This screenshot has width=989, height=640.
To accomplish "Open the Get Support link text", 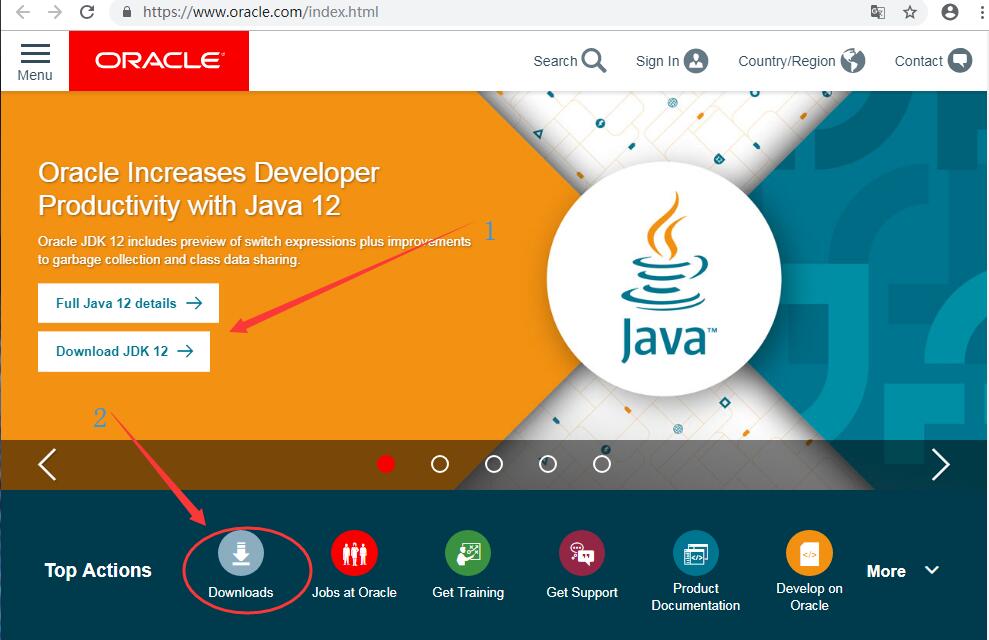I will (582, 593).
